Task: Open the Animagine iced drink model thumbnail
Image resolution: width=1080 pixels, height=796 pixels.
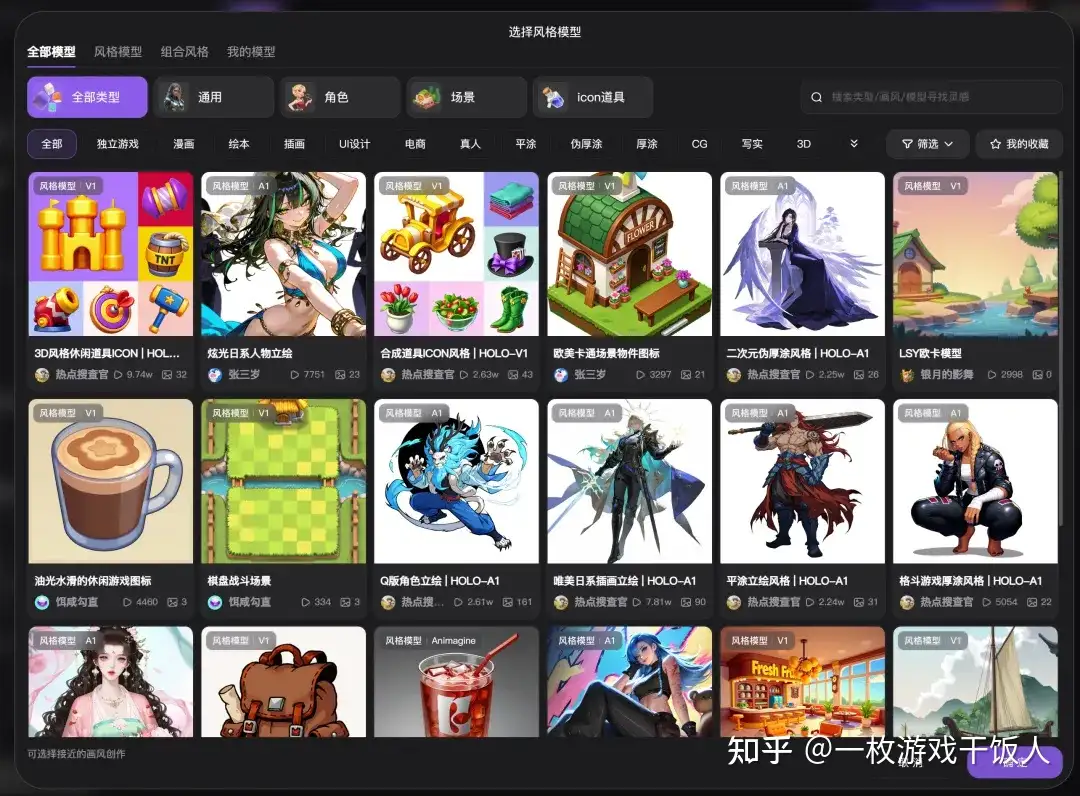Action: pos(457,682)
